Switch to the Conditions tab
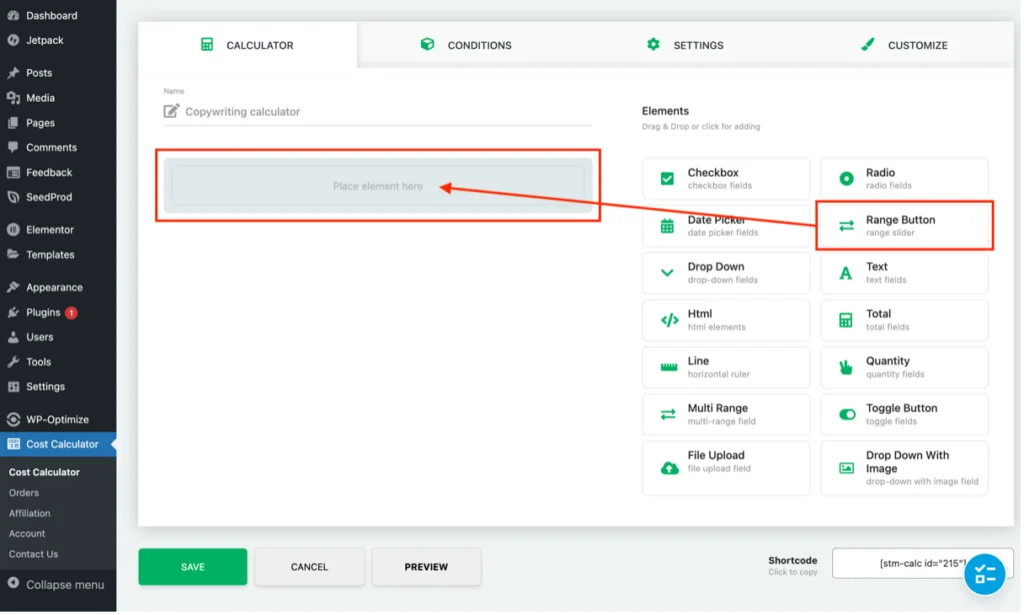This screenshot has height=615, width=1024. coord(466,45)
